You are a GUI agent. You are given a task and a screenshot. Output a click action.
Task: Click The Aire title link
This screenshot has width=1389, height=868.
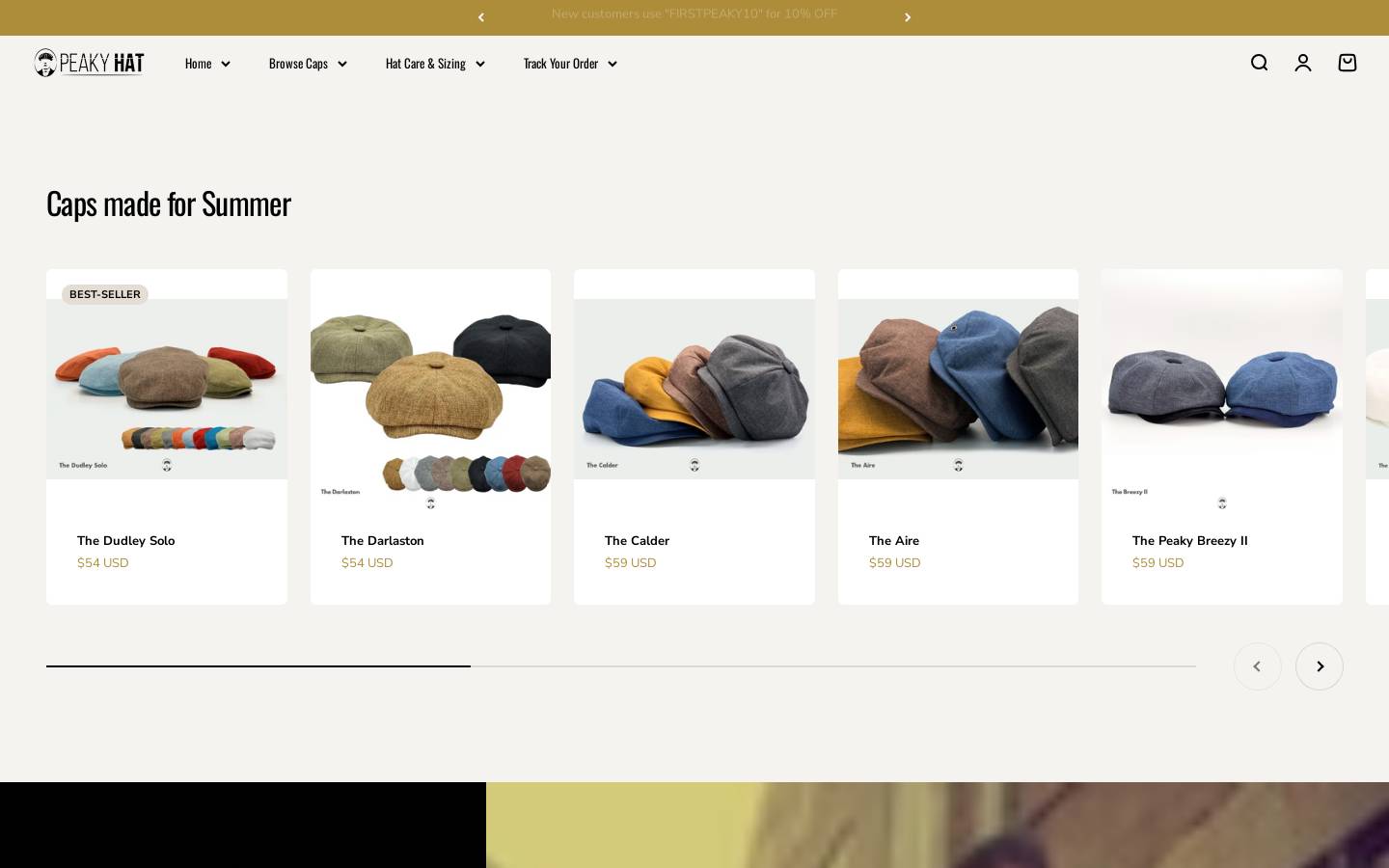[x=894, y=541]
